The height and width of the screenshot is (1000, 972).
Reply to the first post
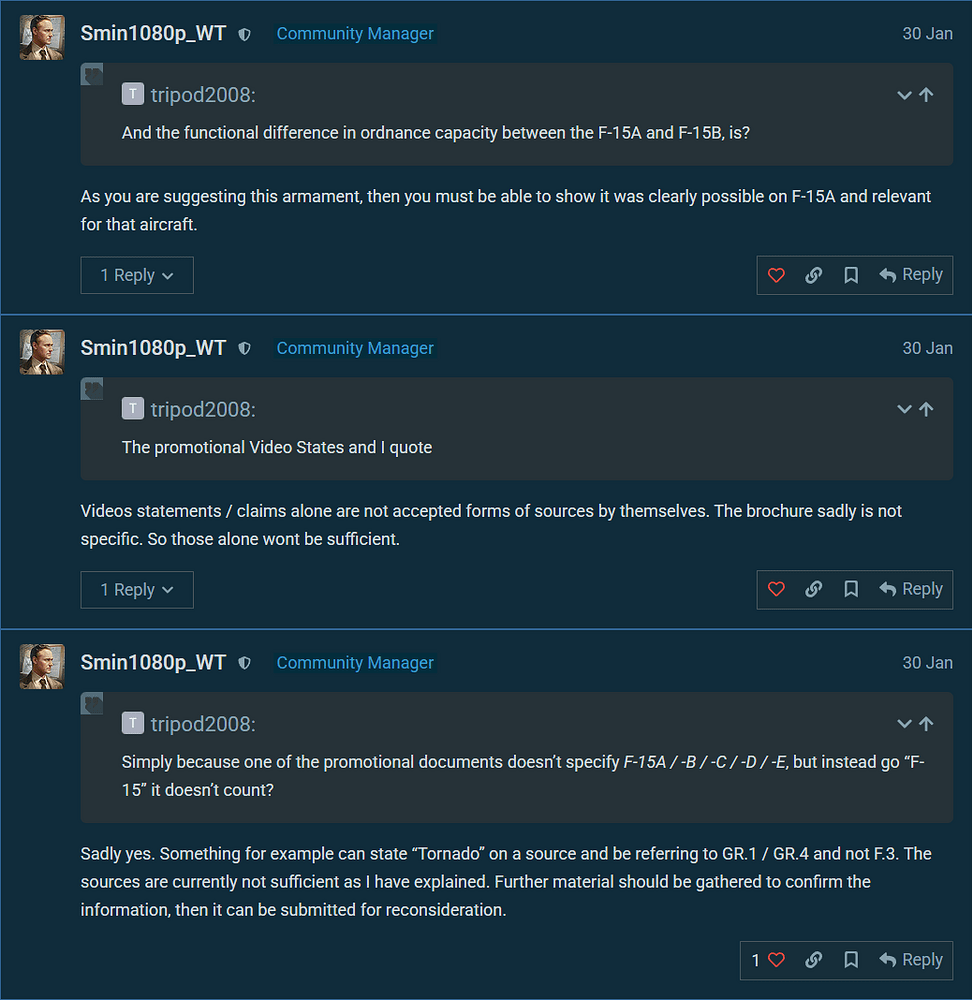(x=911, y=275)
